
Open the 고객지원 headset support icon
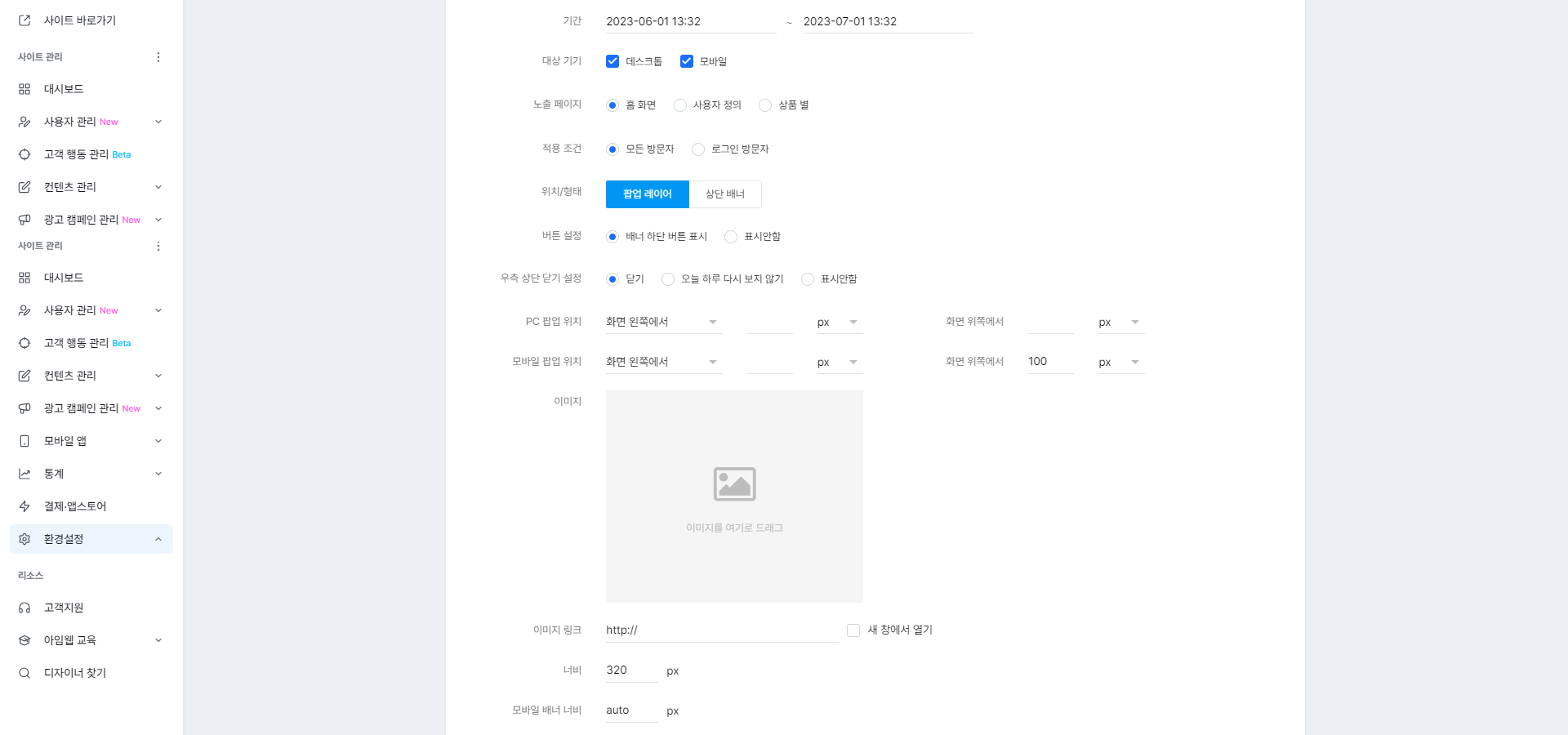click(x=24, y=607)
